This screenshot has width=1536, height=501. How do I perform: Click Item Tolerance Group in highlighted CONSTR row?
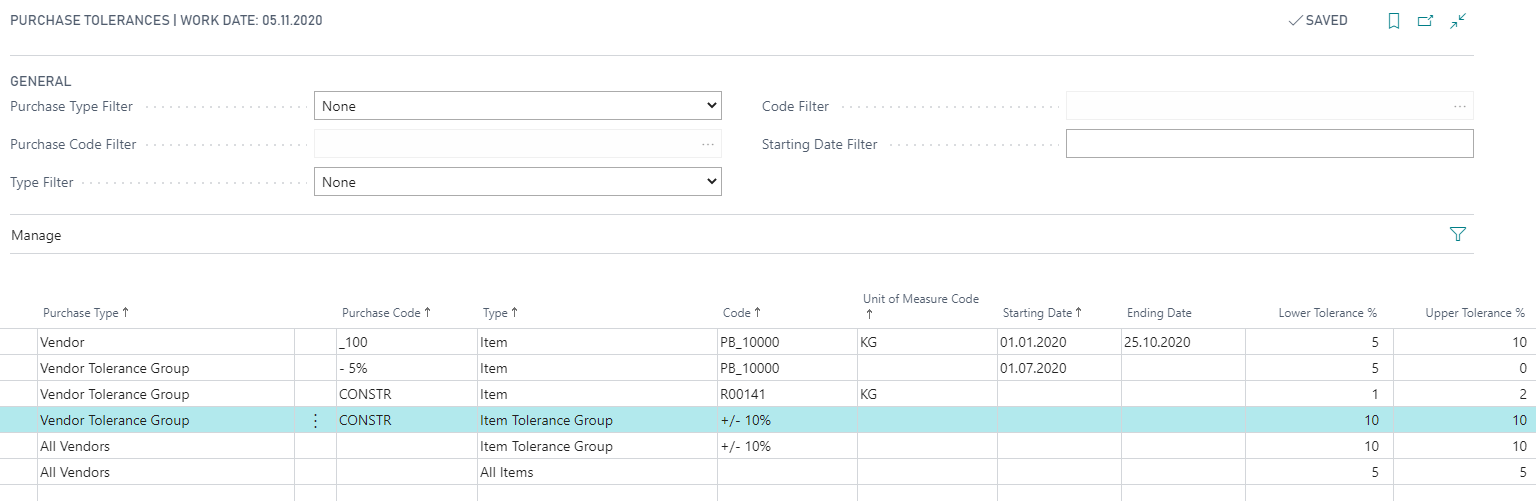coord(597,420)
